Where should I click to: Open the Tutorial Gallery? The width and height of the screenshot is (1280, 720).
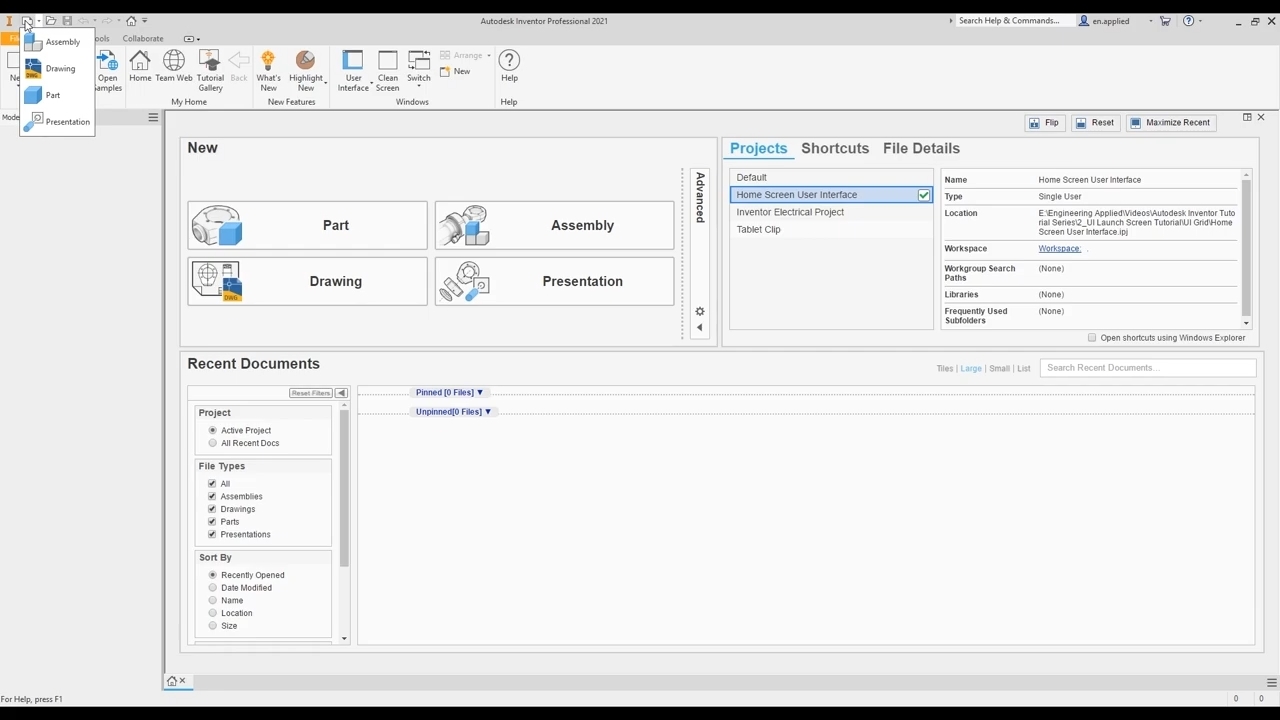pyautogui.click(x=210, y=71)
